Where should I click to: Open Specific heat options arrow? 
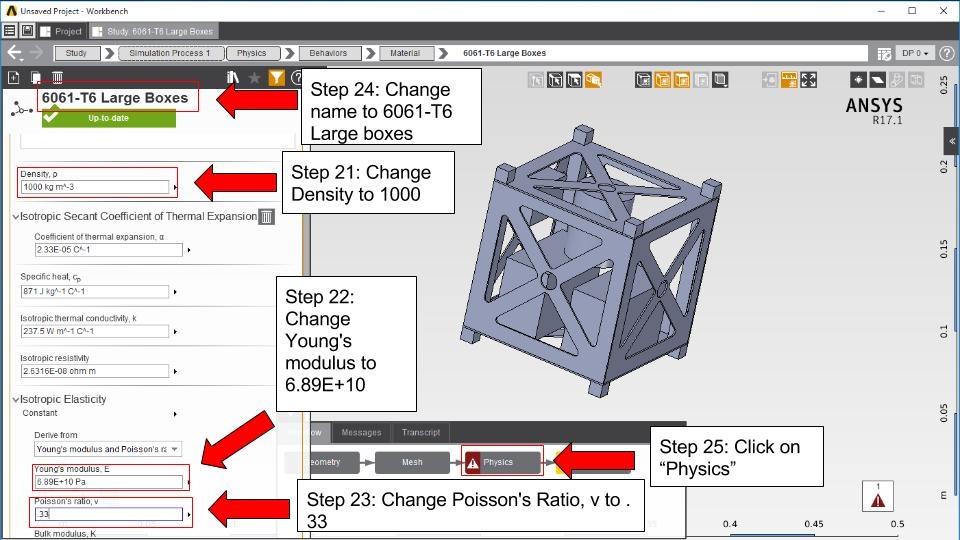175,291
